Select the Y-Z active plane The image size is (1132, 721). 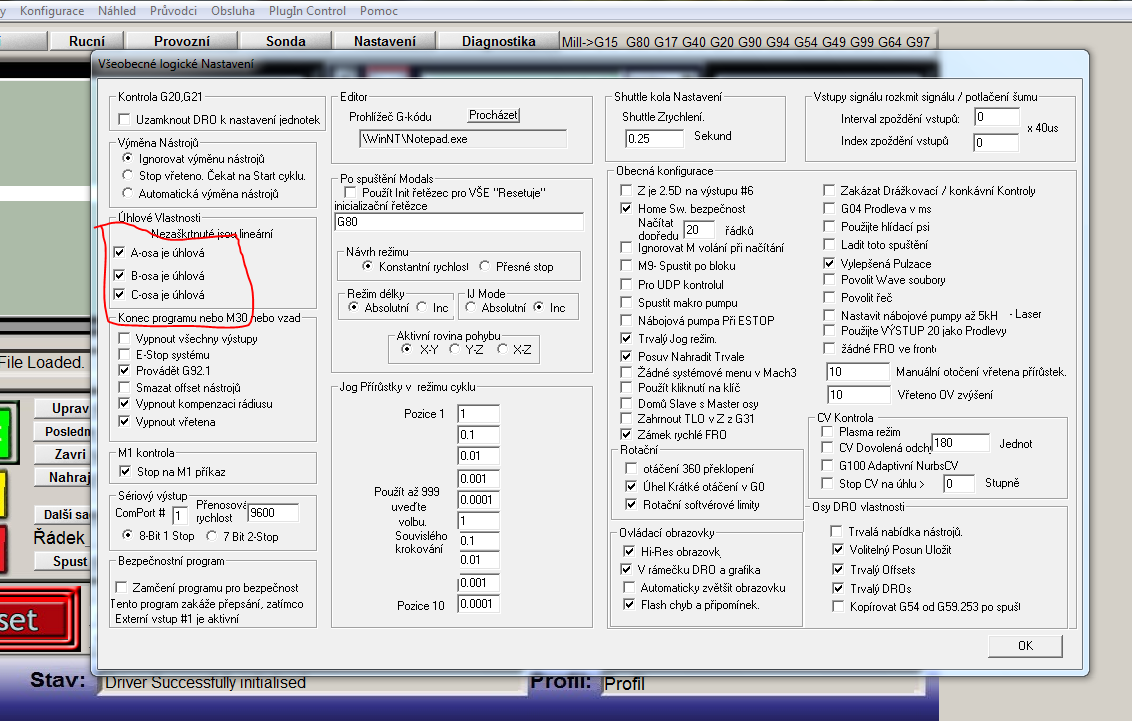tap(456, 349)
